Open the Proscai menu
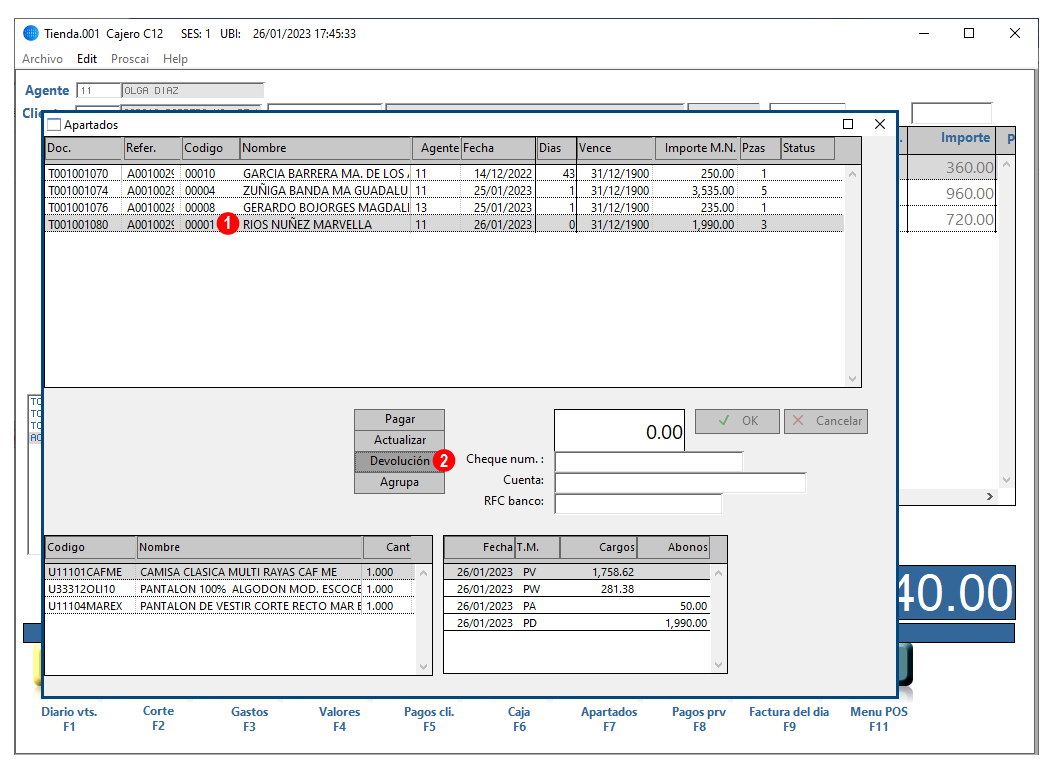The height and width of the screenshot is (765, 1047). click(130, 59)
